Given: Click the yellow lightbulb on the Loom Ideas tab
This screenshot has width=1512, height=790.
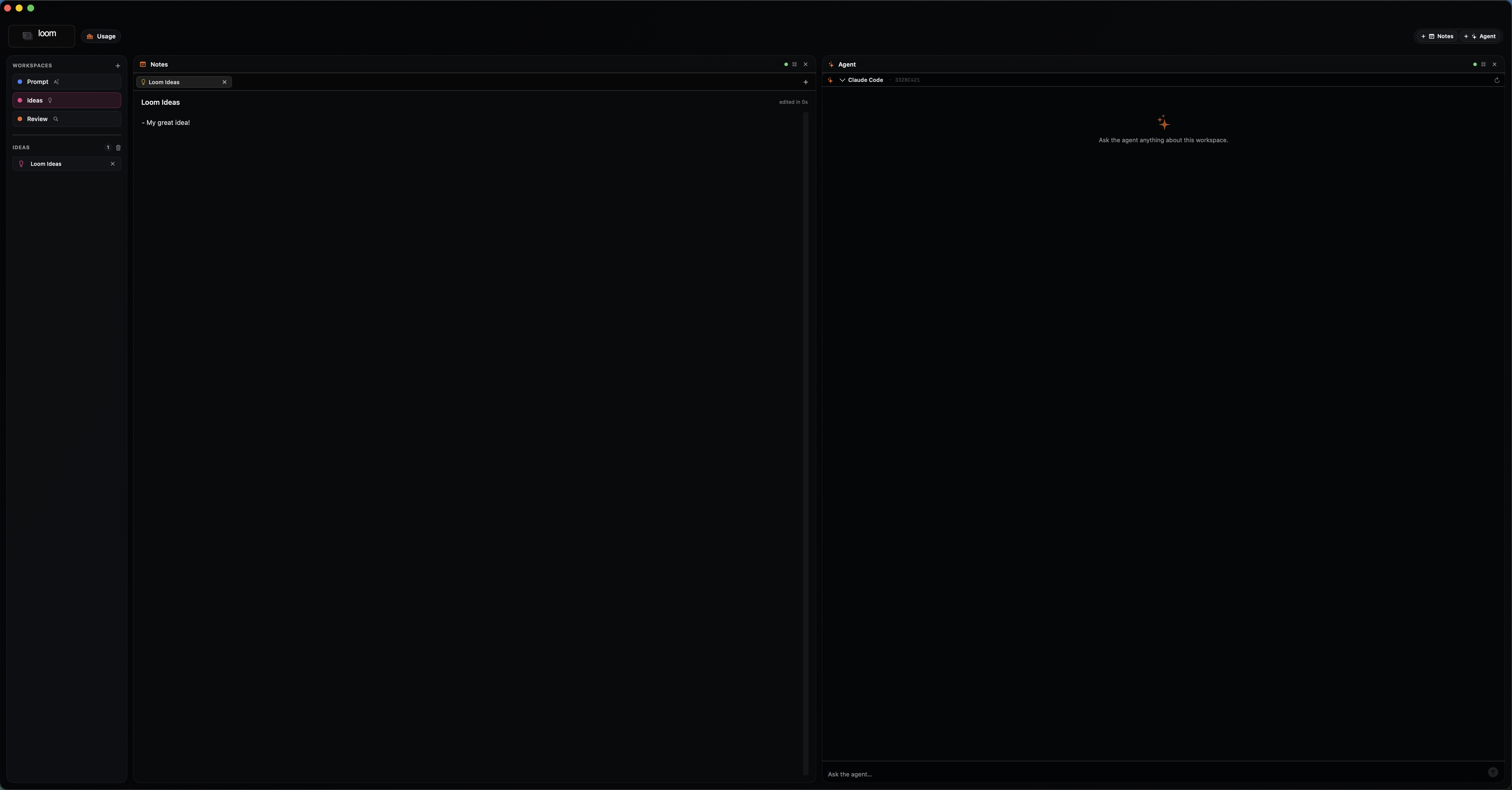Looking at the screenshot, I should coord(143,82).
